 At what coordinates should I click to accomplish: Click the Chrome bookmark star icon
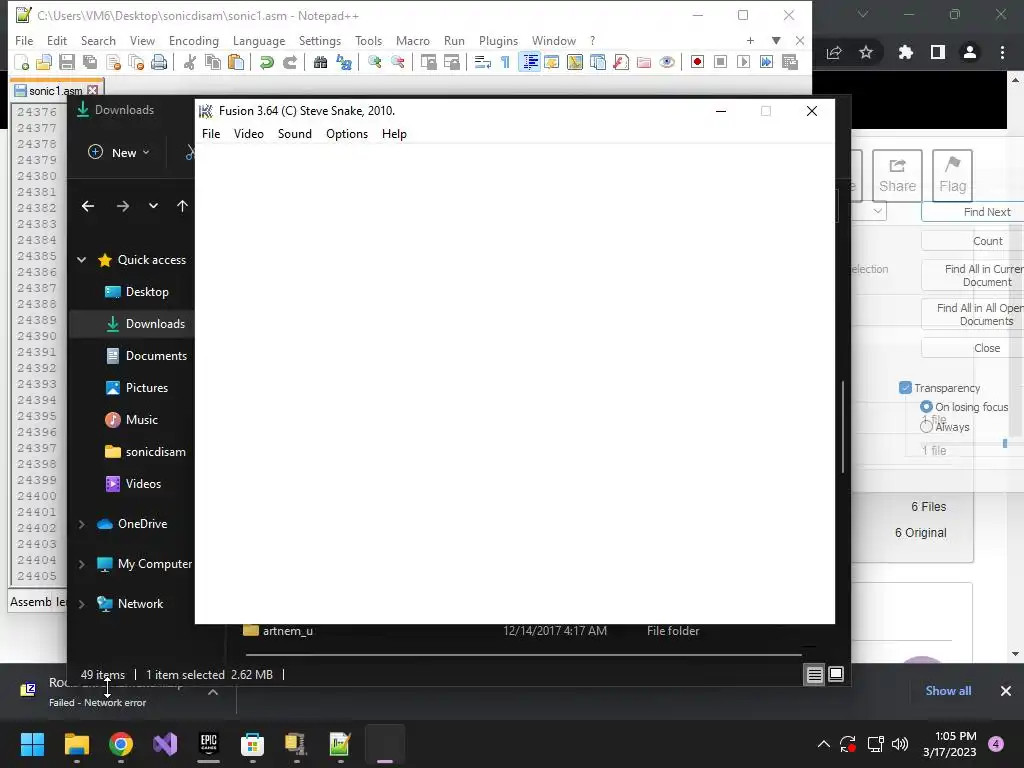866,52
